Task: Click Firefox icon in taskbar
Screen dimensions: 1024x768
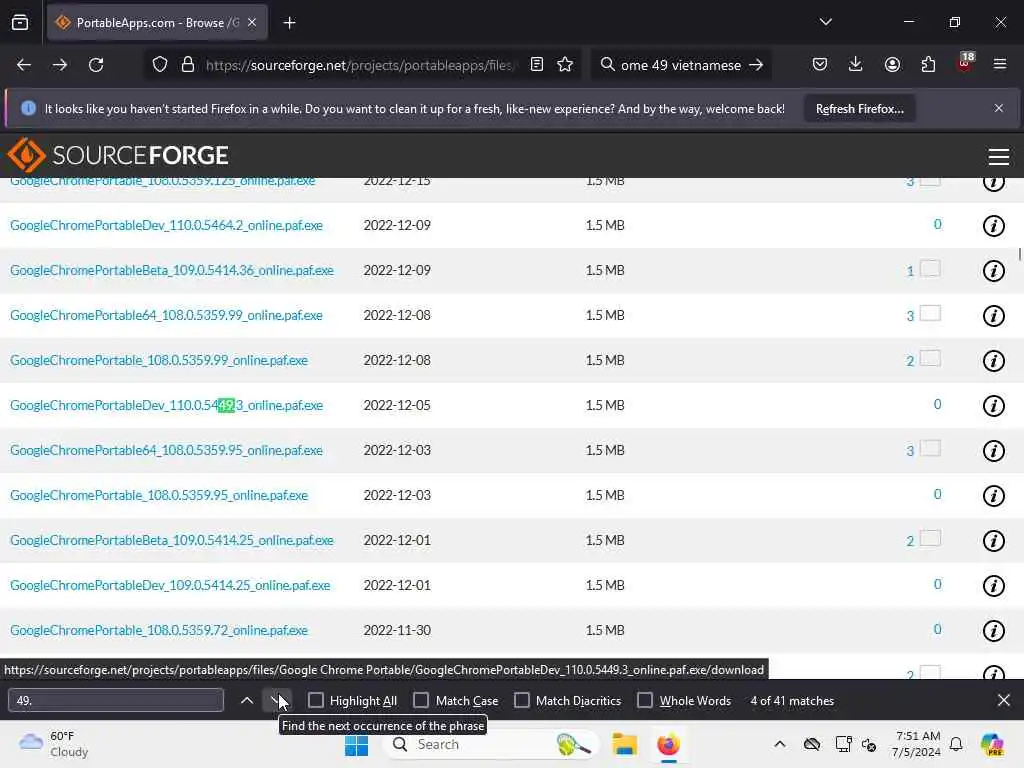Action: point(668,745)
